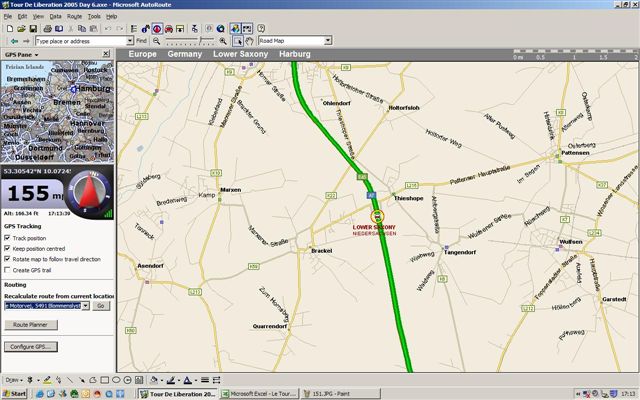The image size is (640, 400).
Task: Open the Road Map style dropdown
Action: click(328, 41)
